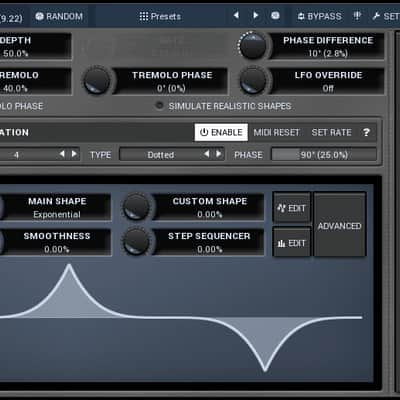Image resolution: width=400 pixels, height=400 pixels.
Task: Click the right arrow of value 4 selector
Action: click(74, 154)
